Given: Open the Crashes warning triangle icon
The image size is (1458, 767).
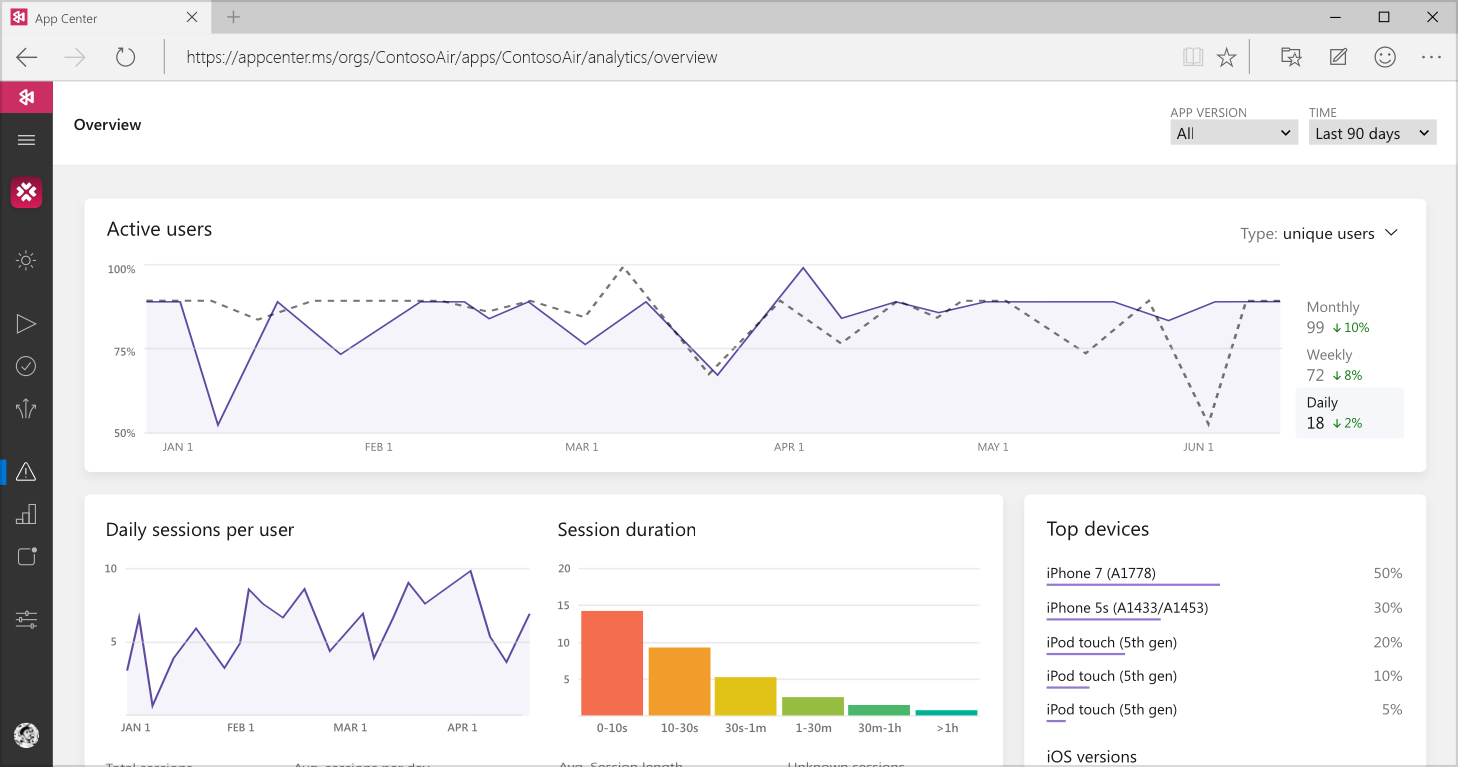Looking at the screenshot, I should pos(26,471).
